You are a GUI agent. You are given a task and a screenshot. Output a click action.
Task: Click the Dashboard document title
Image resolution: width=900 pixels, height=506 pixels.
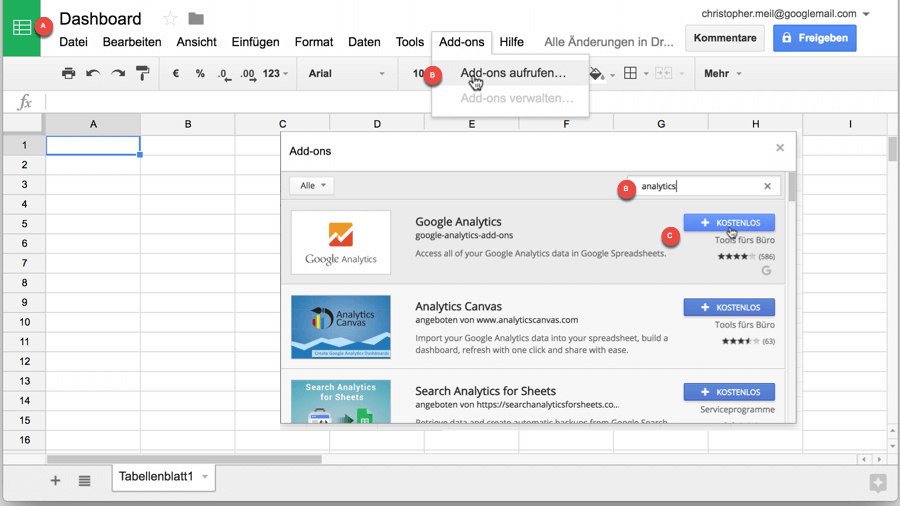coord(100,19)
